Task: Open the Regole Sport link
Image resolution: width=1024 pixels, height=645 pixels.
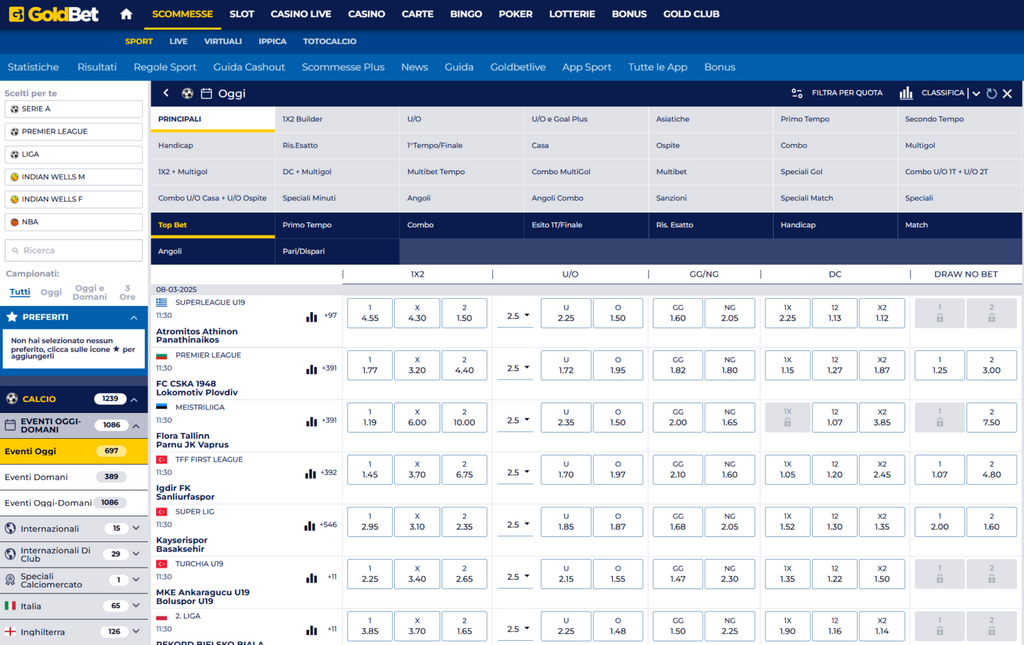Action: coord(166,67)
